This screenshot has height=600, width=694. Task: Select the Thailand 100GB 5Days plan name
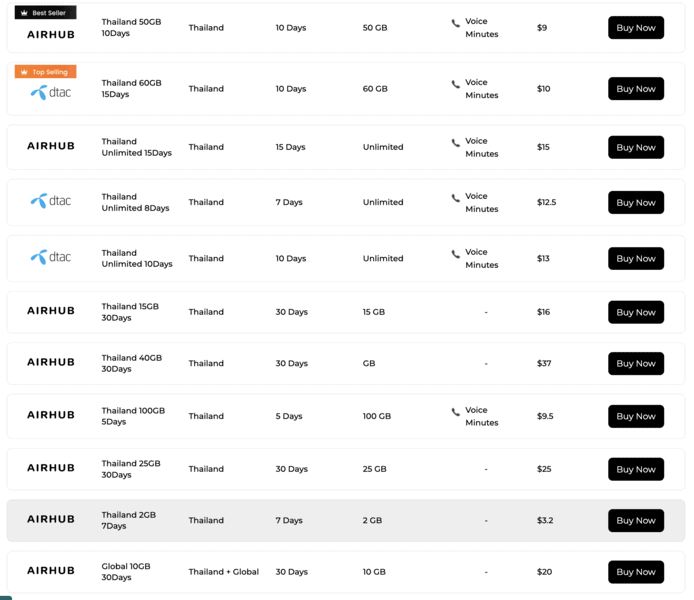[x=133, y=416]
